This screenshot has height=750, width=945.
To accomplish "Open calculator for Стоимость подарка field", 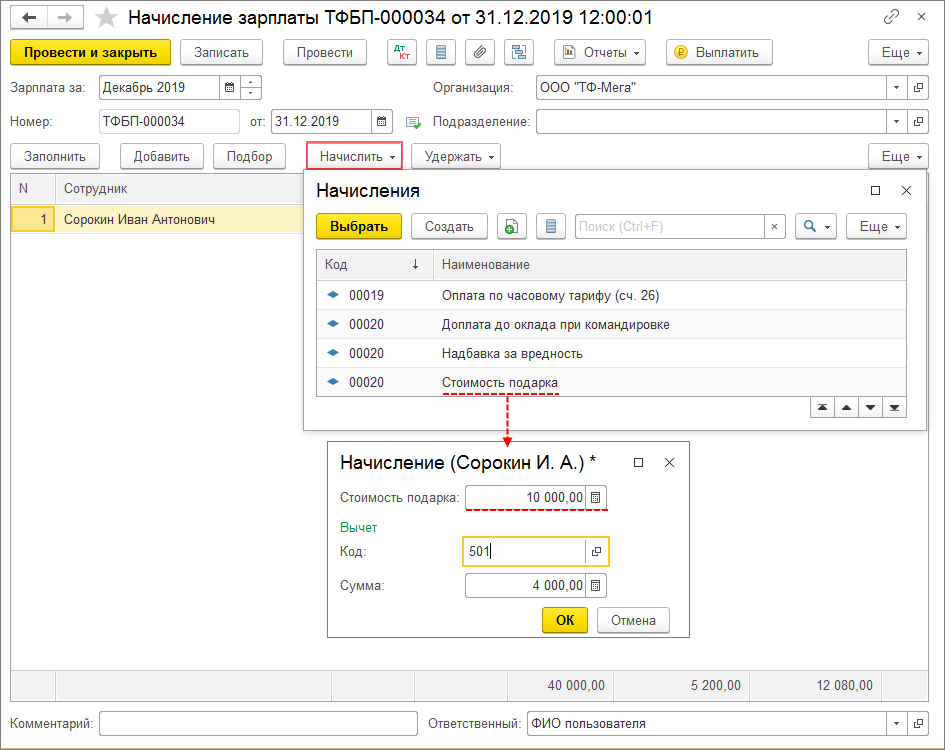I will [x=596, y=497].
